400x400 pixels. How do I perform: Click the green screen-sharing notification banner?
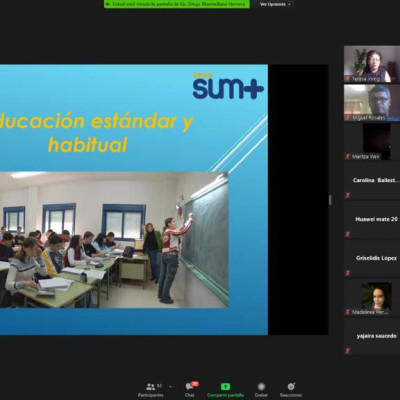(177, 4)
